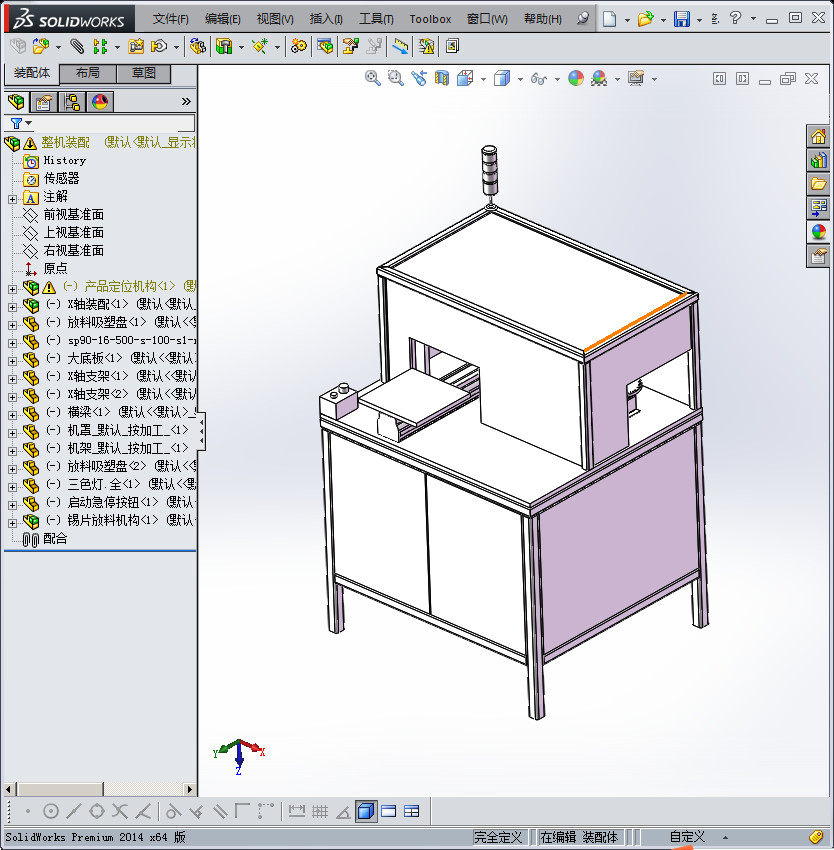Toggle the angle snap icon

(x=343, y=812)
